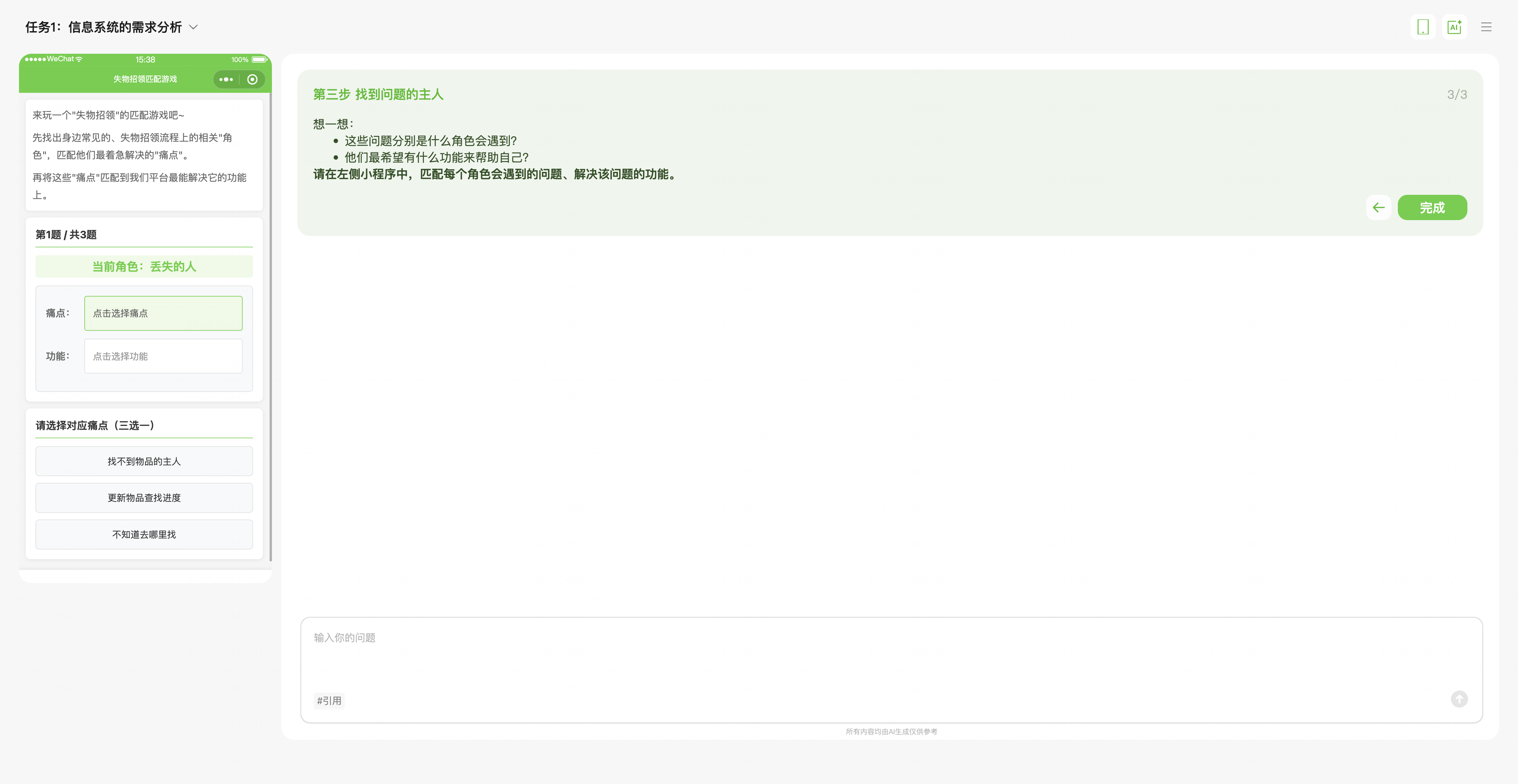Viewport: 1518px width, 784px height.
Task: Select option 不知道去哪里找
Action: point(144,534)
